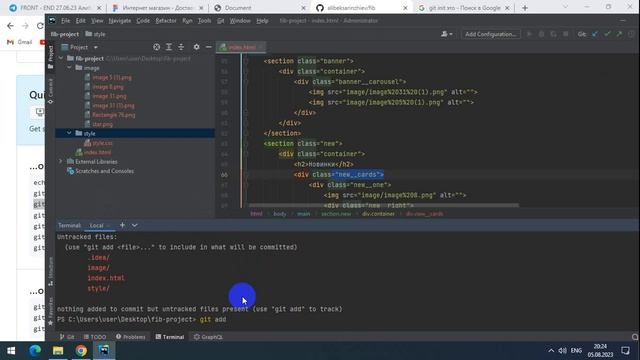Click section.new in editor breadcrumbs

click(336, 213)
